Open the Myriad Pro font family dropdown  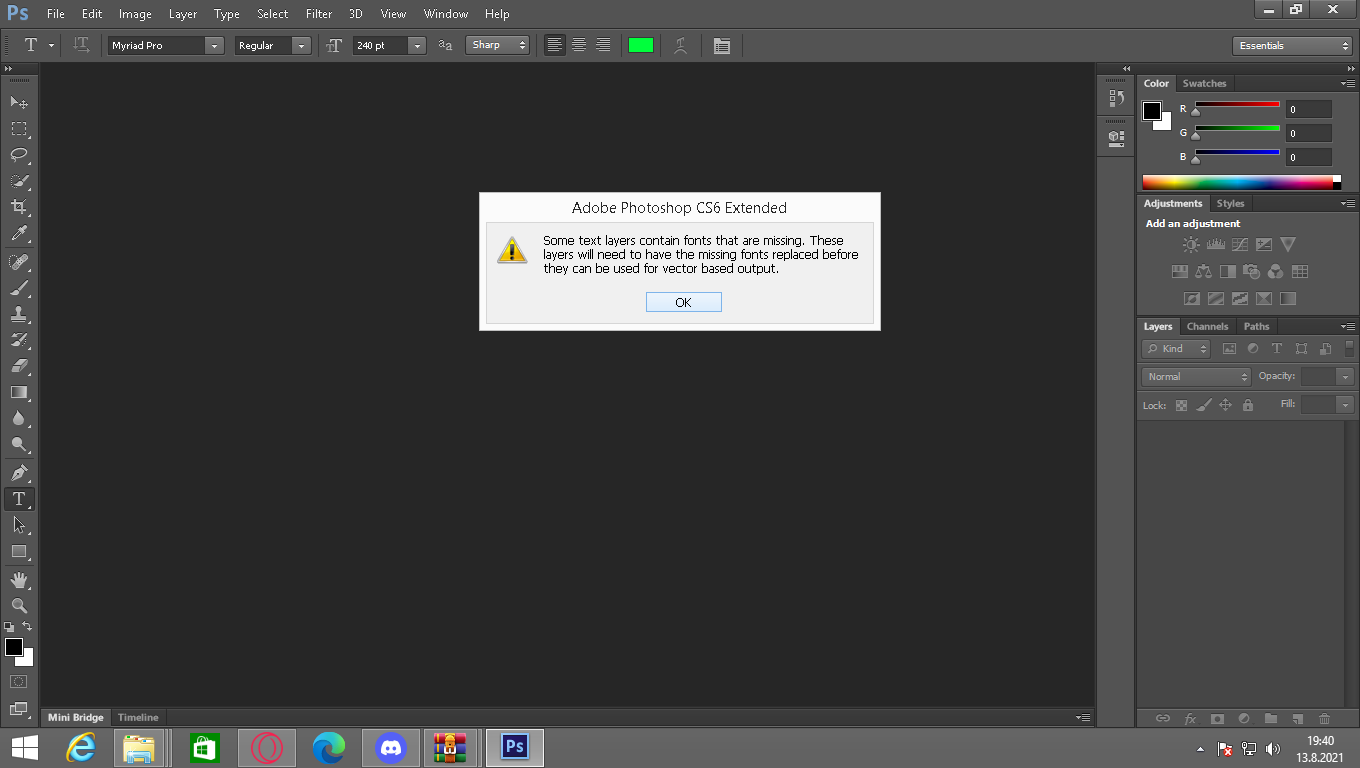pos(214,45)
